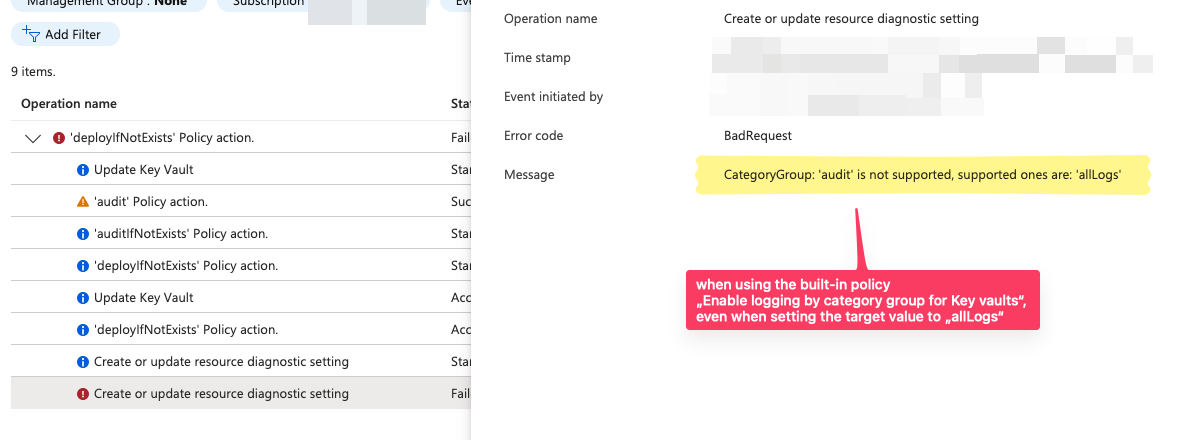Click info icon beside started Create or update diagnostic setting
This screenshot has height=440, width=1190.
tap(83, 362)
